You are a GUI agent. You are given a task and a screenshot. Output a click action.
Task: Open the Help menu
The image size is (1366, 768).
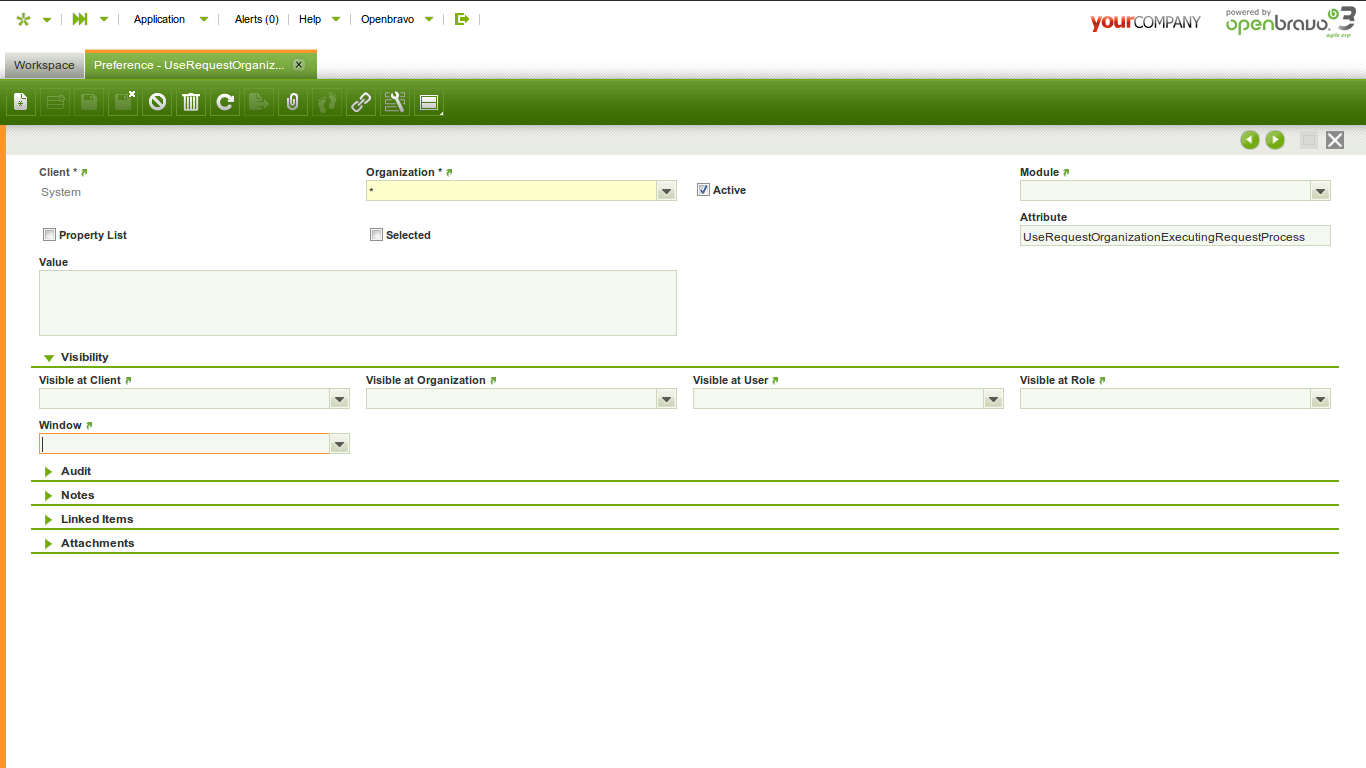click(x=319, y=19)
